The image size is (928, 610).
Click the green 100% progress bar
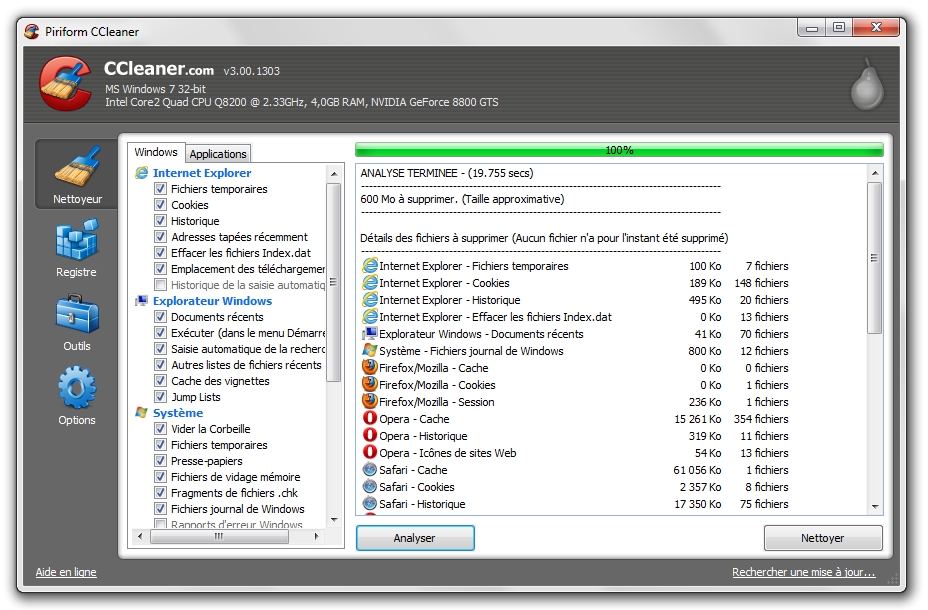[619, 150]
